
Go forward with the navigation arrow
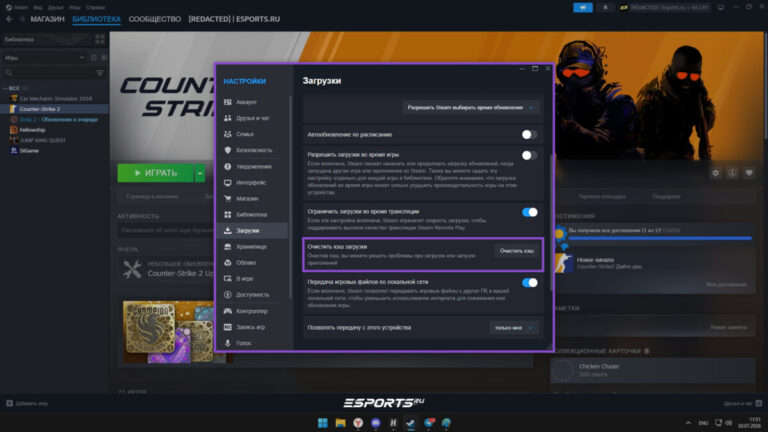click(x=22, y=19)
